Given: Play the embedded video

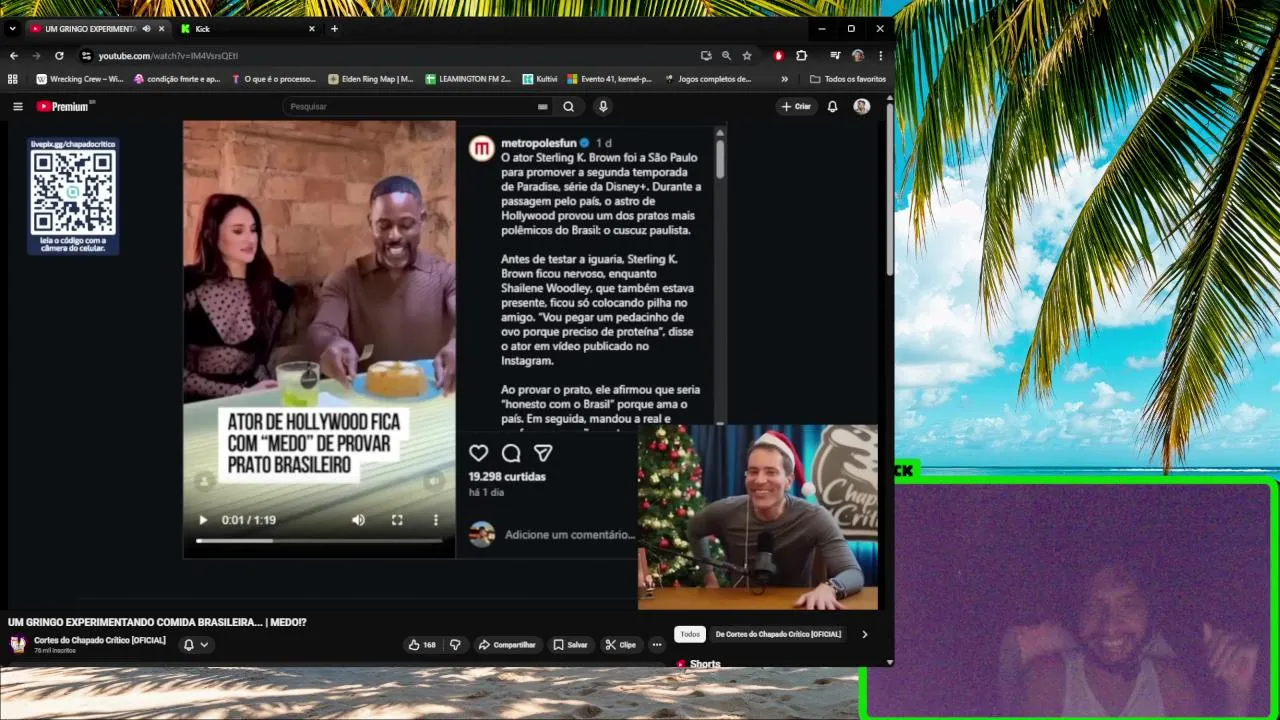Looking at the screenshot, I should [203, 520].
